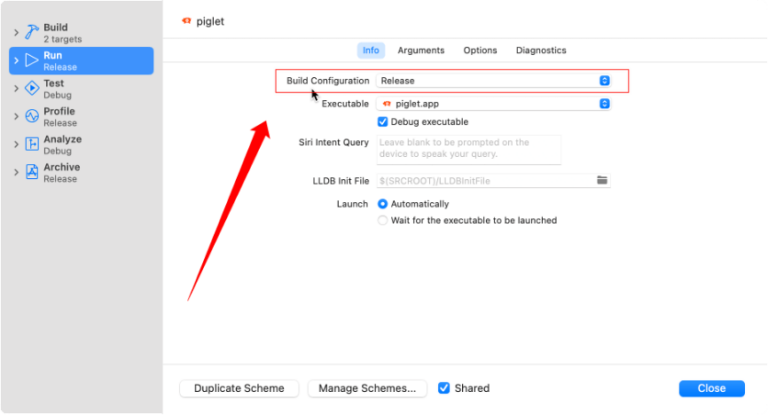Click the Manage Schemes button
The width and height of the screenshot is (768, 415).
tap(367, 388)
